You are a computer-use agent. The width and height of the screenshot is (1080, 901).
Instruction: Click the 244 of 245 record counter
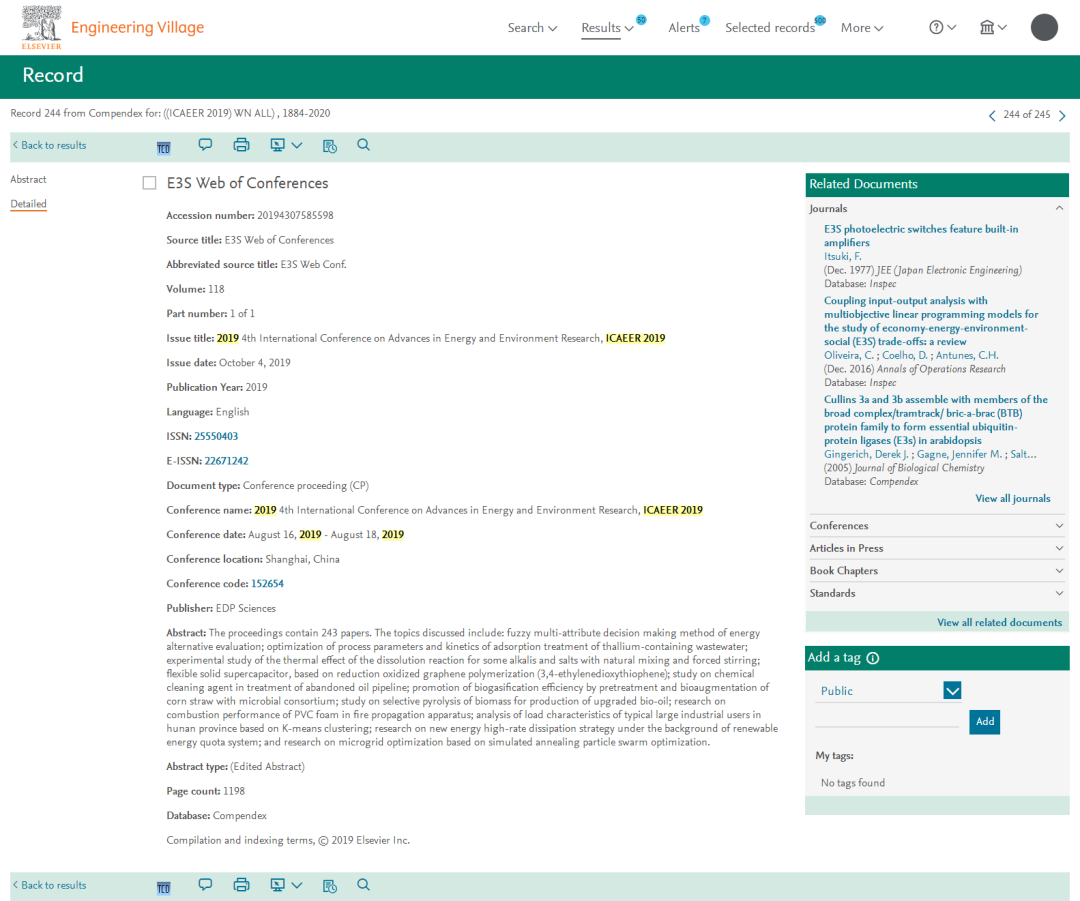(1026, 114)
